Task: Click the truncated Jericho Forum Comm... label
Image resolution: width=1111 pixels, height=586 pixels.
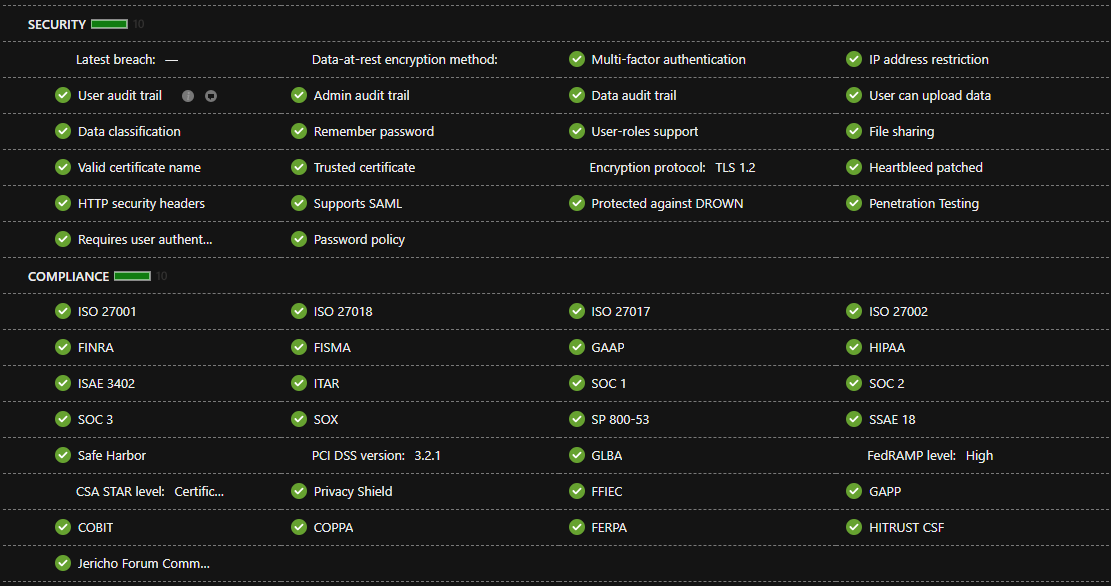Action: [144, 564]
